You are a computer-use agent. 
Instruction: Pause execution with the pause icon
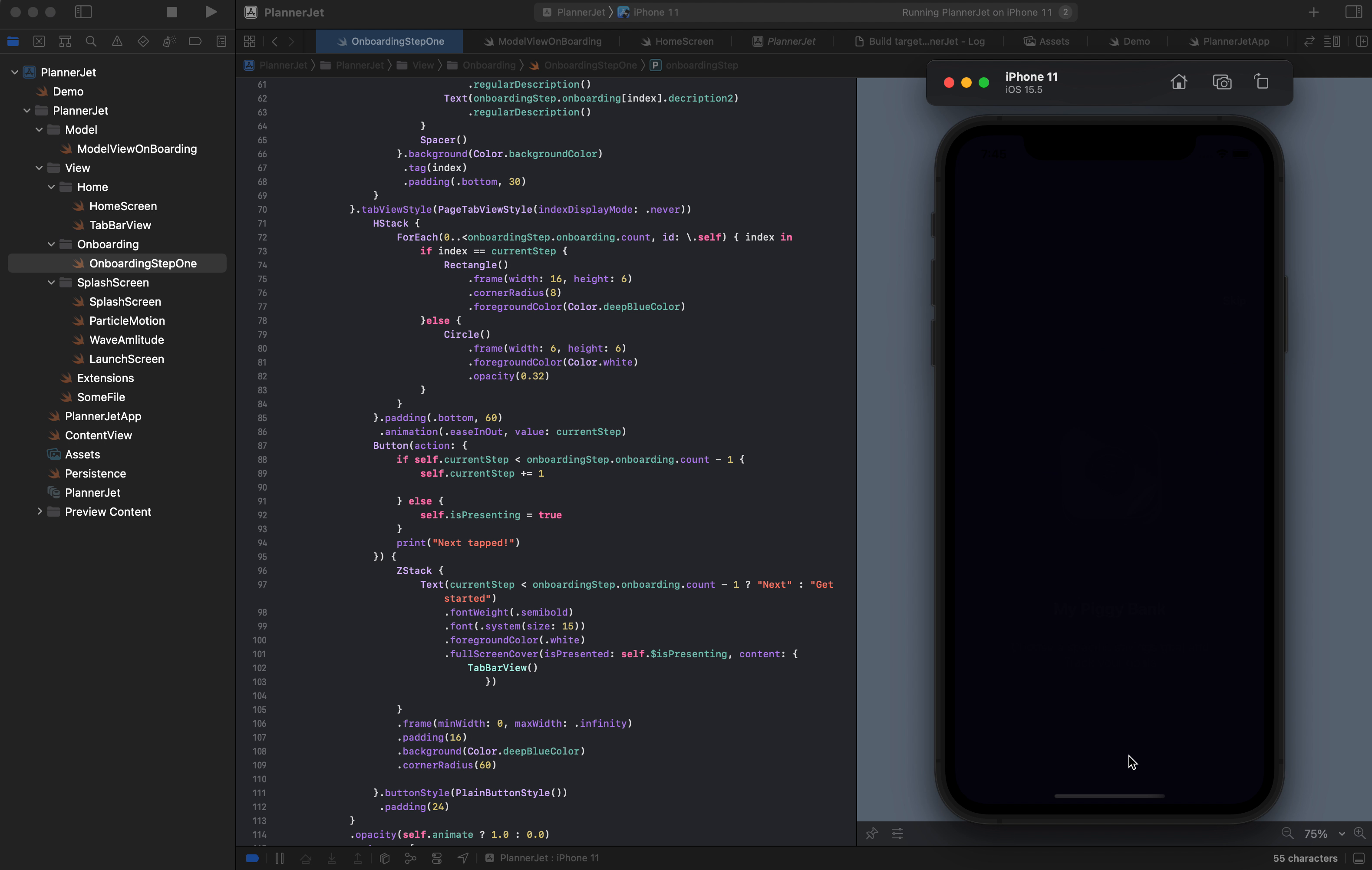point(279,858)
